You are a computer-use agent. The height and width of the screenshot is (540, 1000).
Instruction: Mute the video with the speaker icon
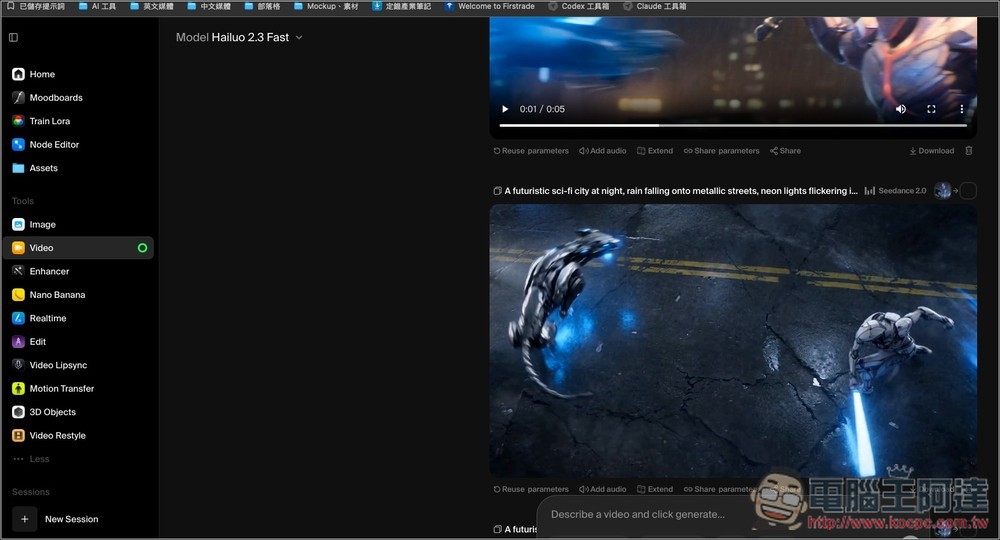coord(901,109)
